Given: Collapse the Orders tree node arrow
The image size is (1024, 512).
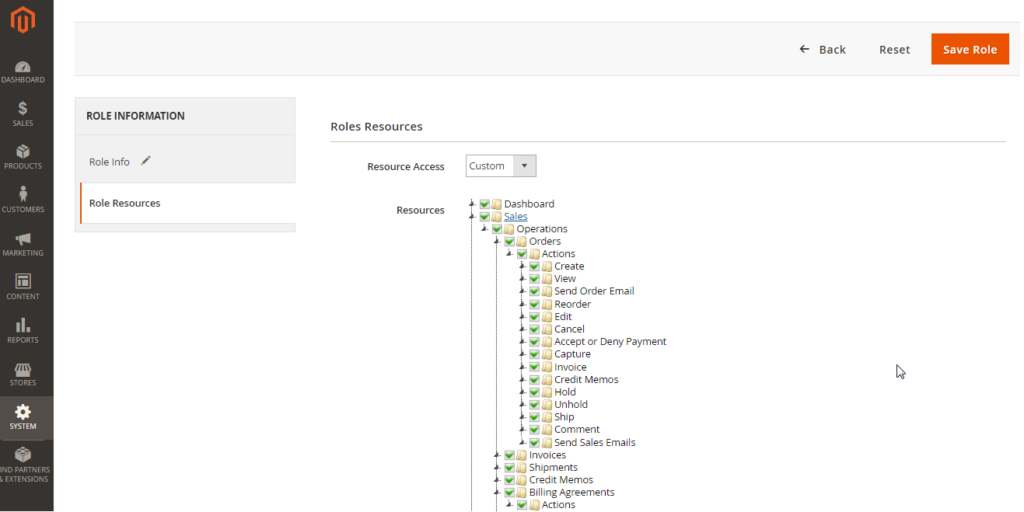Looking at the screenshot, I should [498, 242].
